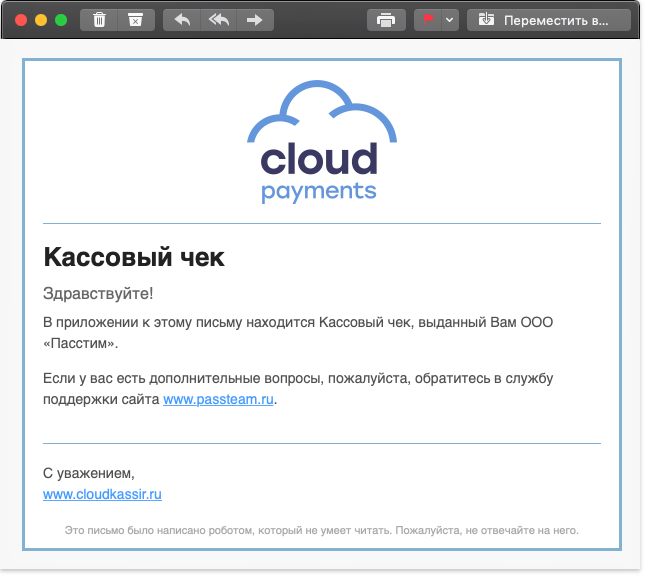The height and width of the screenshot is (577, 649).
Task: Open the www.passteam.ru link
Action: (x=218, y=399)
